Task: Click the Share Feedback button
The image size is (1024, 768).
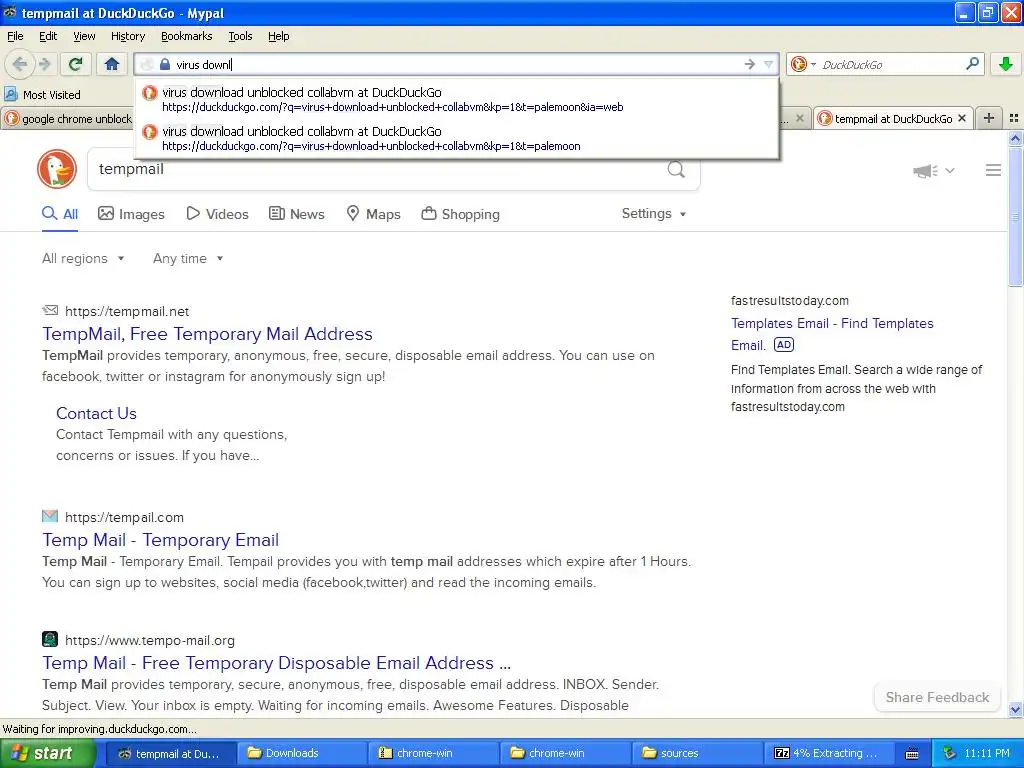Action: (937, 697)
